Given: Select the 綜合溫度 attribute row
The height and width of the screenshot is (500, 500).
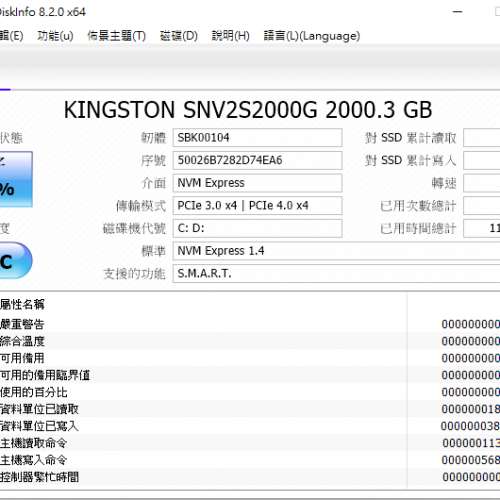Looking at the screenshot, I should tap(250, 341).
